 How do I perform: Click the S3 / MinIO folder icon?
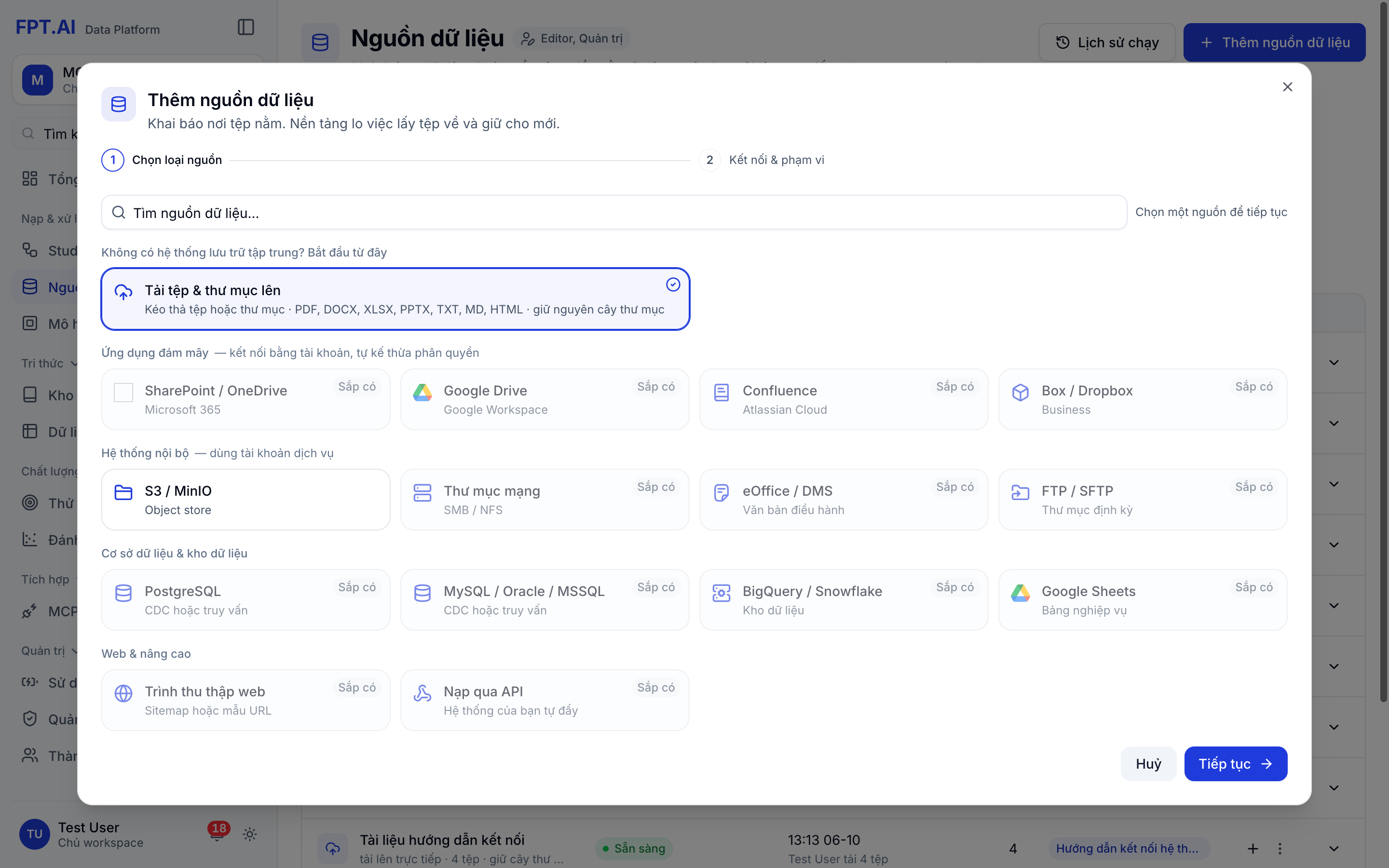click(x=123, y=492)
